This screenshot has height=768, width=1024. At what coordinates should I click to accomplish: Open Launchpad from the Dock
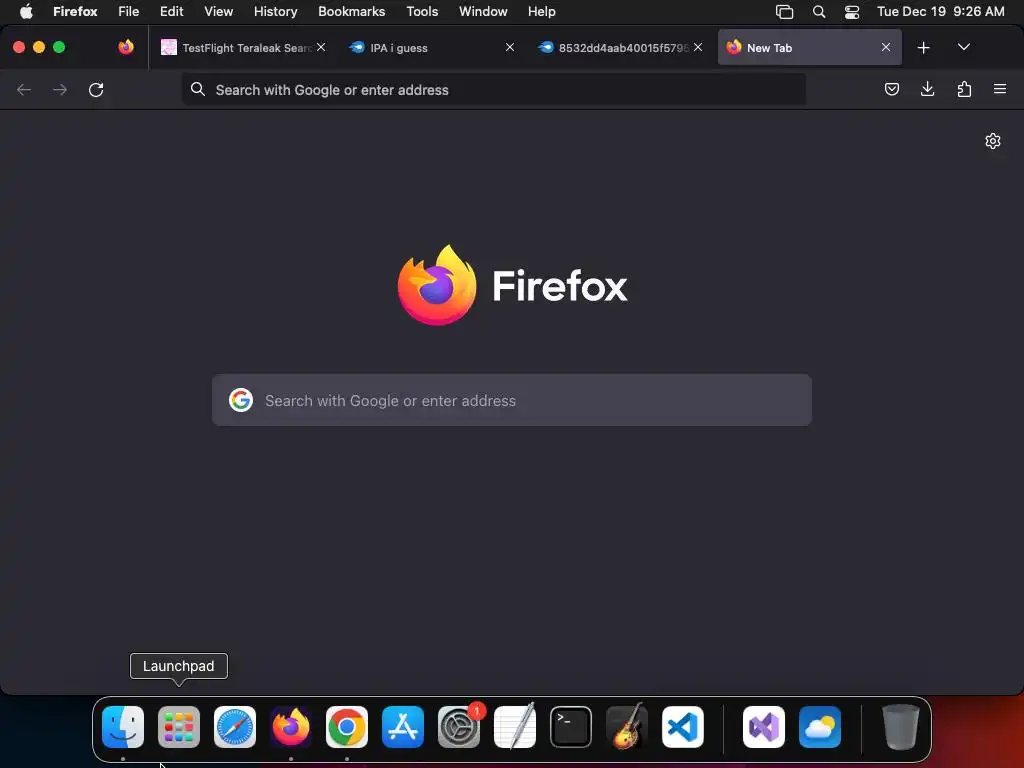pos(179,726)
